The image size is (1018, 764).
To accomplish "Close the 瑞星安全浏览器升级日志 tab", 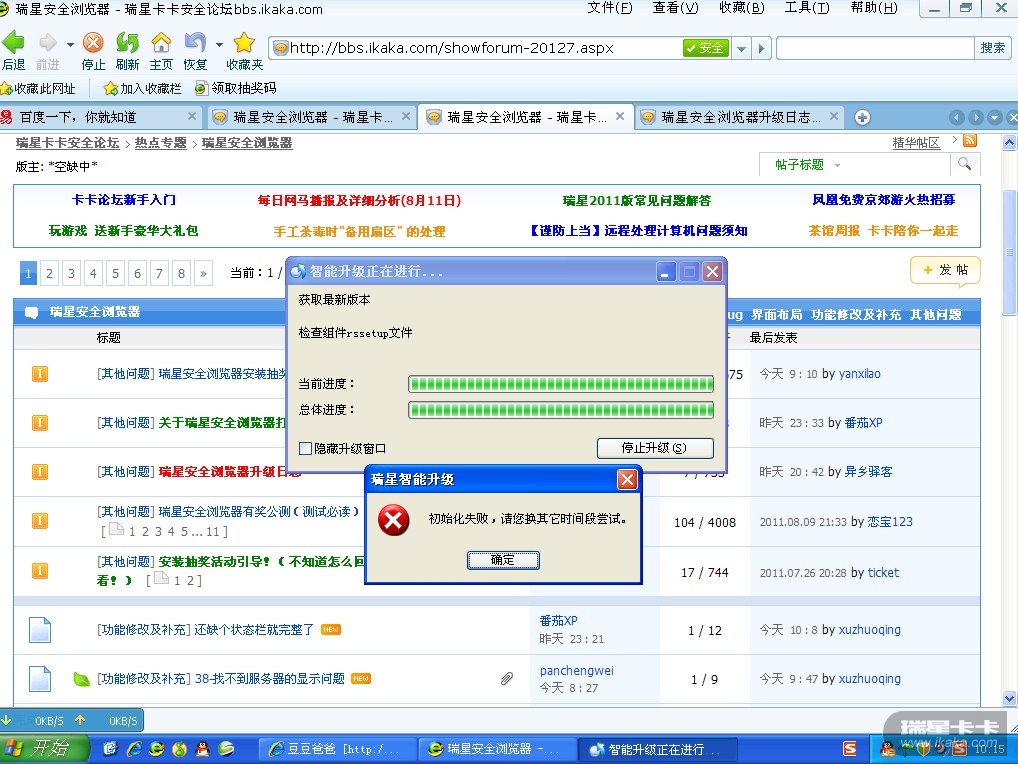I will tap(834, 116).
